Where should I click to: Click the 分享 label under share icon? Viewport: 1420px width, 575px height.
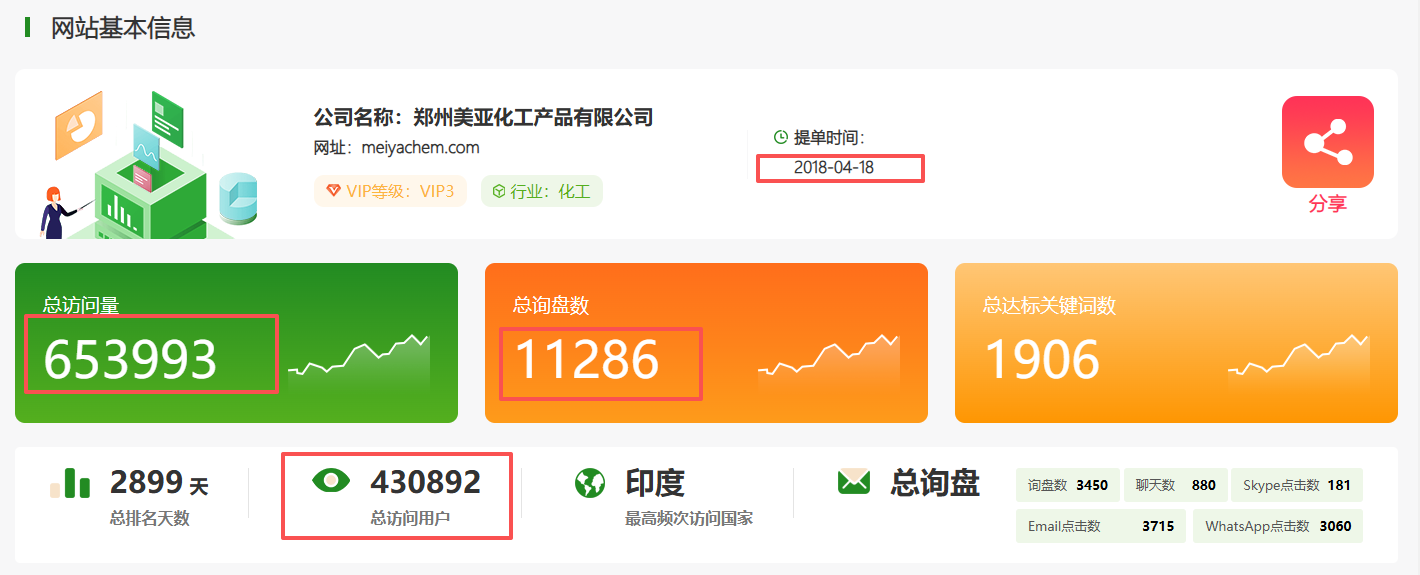pos(1327,204)
